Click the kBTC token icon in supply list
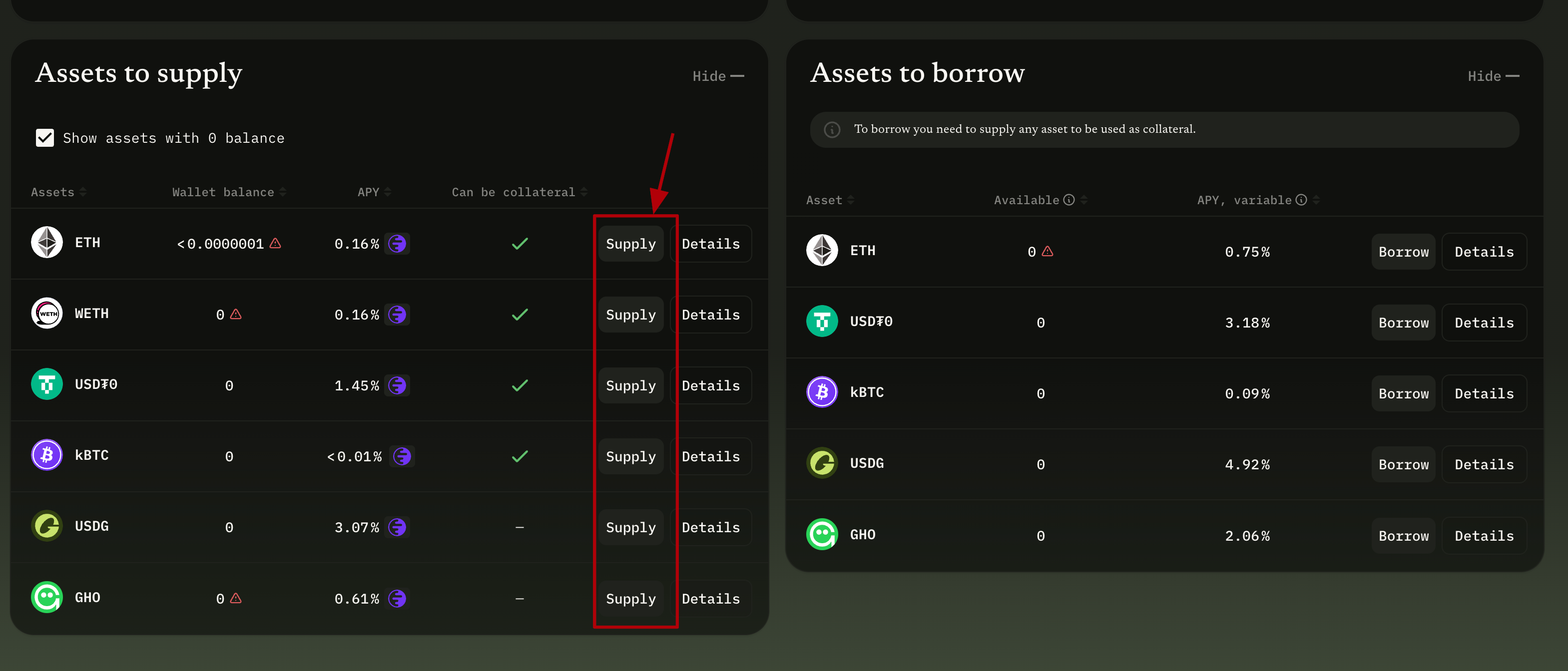This screenshot has width=1568, height=671. pos(47,455)
